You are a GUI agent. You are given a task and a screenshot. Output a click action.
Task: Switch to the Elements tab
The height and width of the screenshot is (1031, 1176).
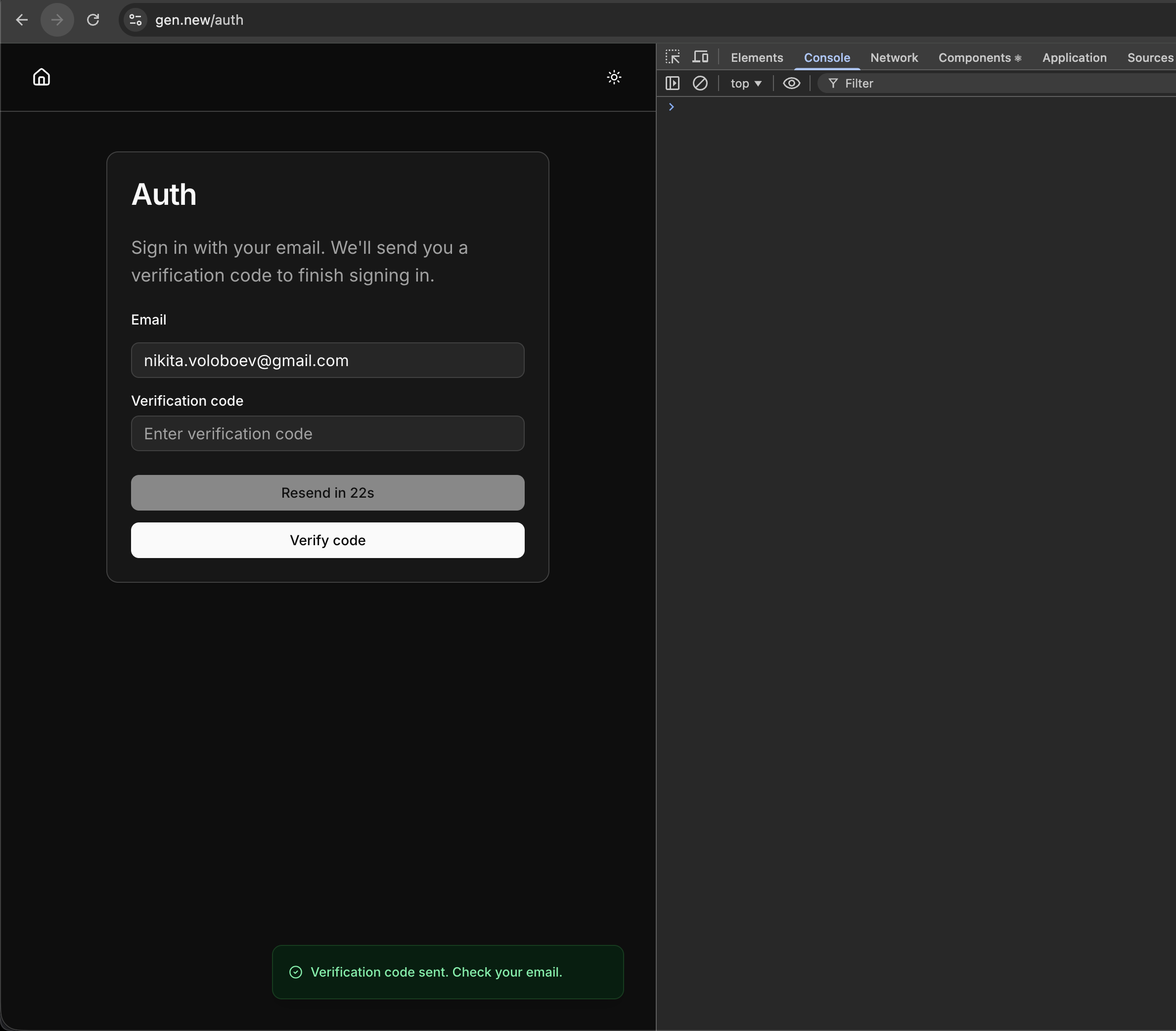(757, 57)
